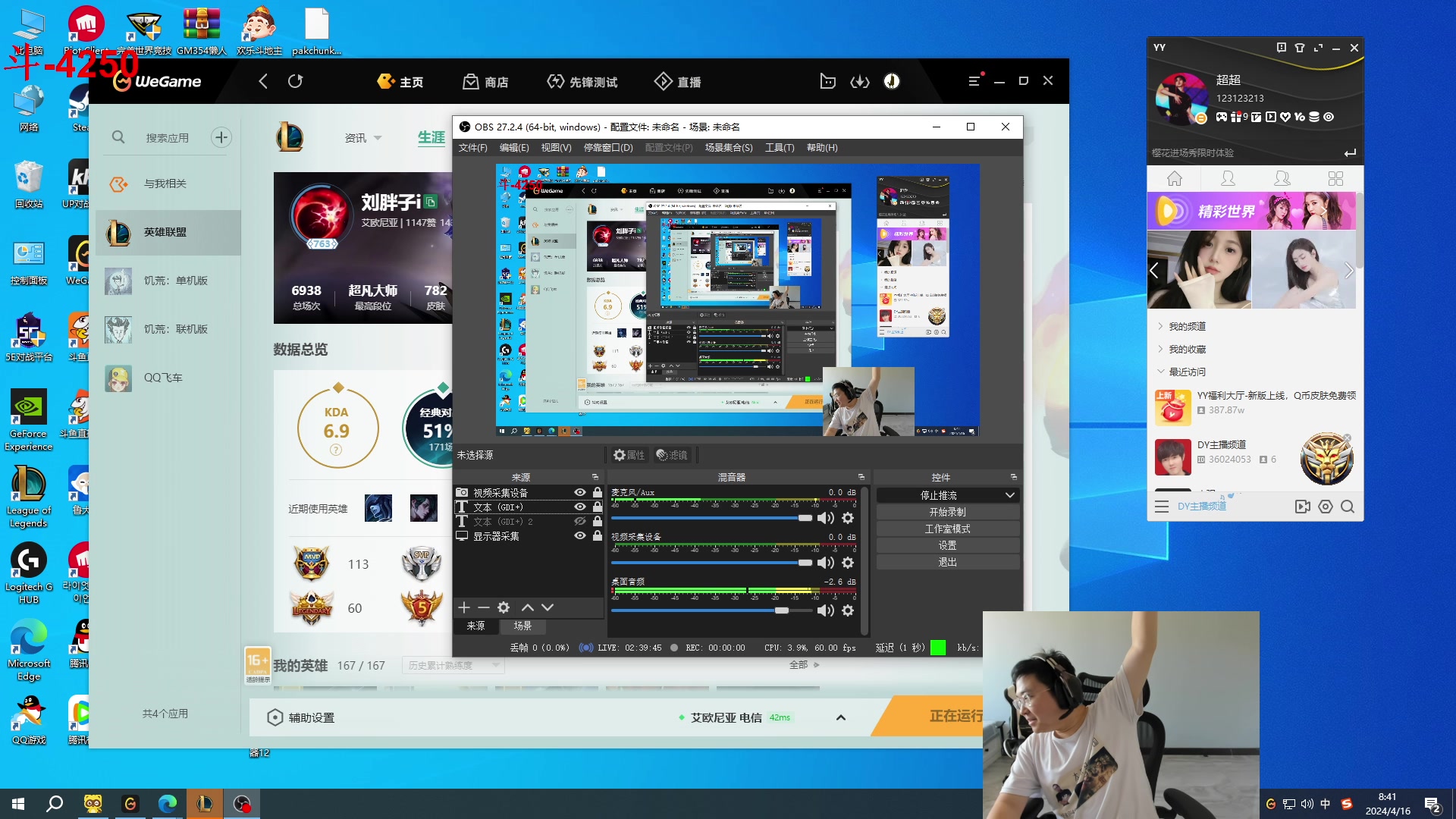Mute the 桌面音频 channel
Screen dimensions: 1456x819
(x=826, y=610)
